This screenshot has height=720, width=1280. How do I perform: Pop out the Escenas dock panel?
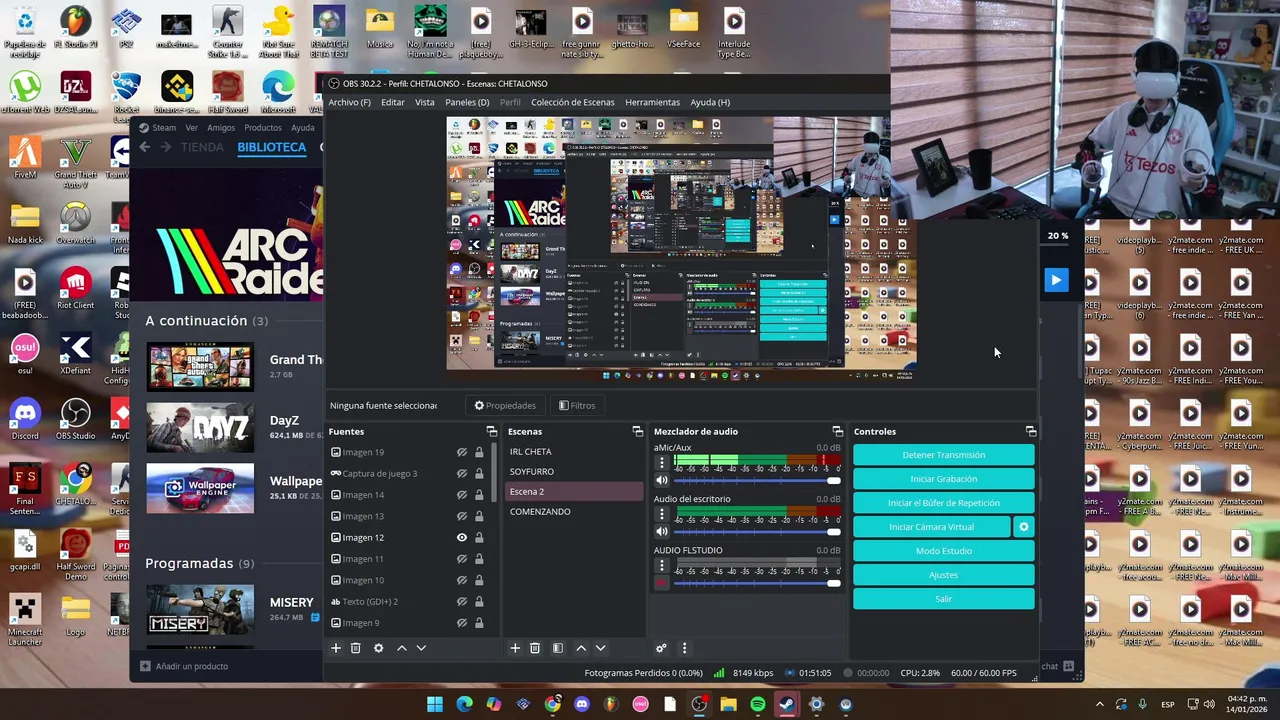(637, 431)
